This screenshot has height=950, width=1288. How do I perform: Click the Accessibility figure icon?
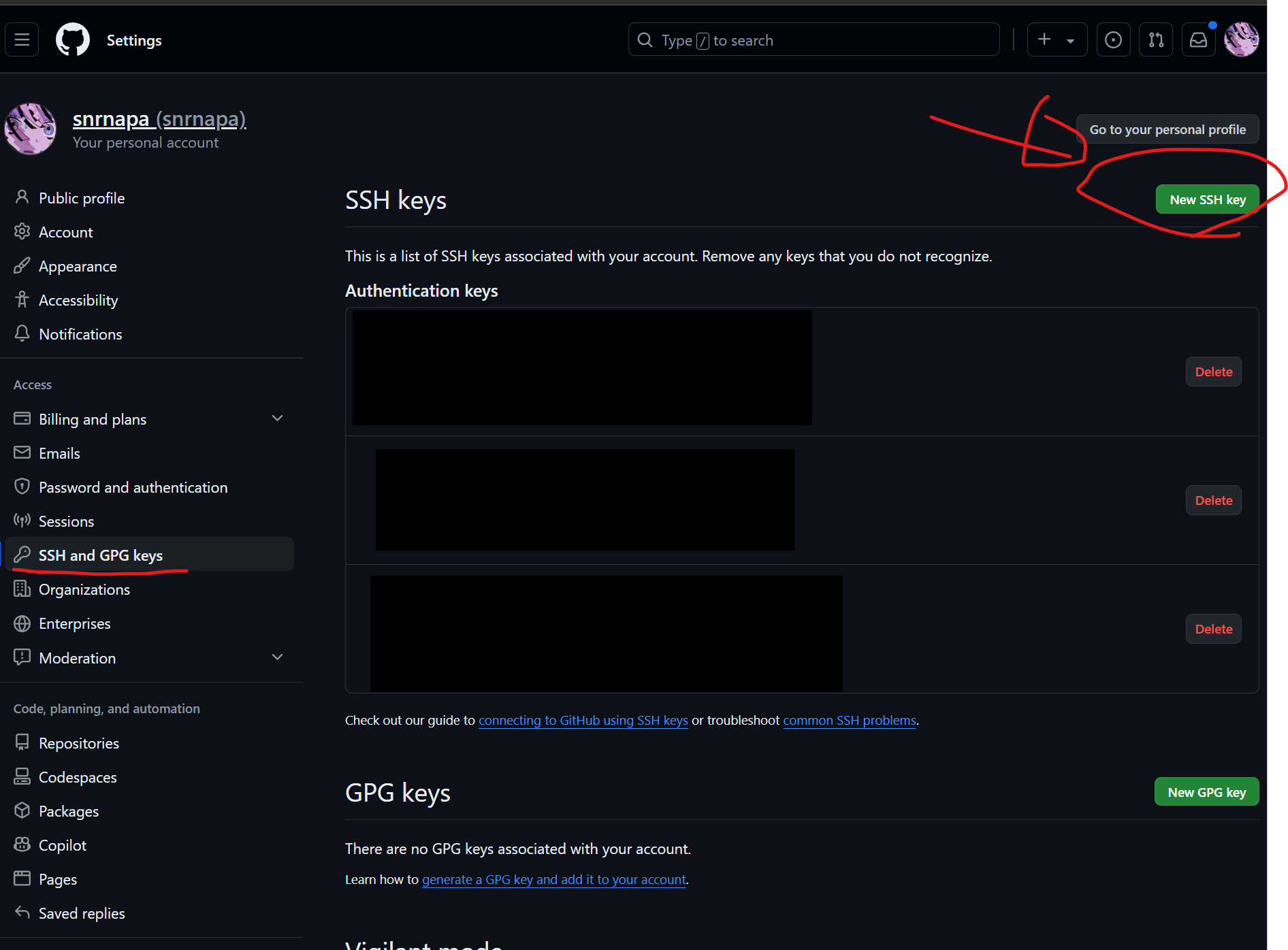(x=22, y=299)
